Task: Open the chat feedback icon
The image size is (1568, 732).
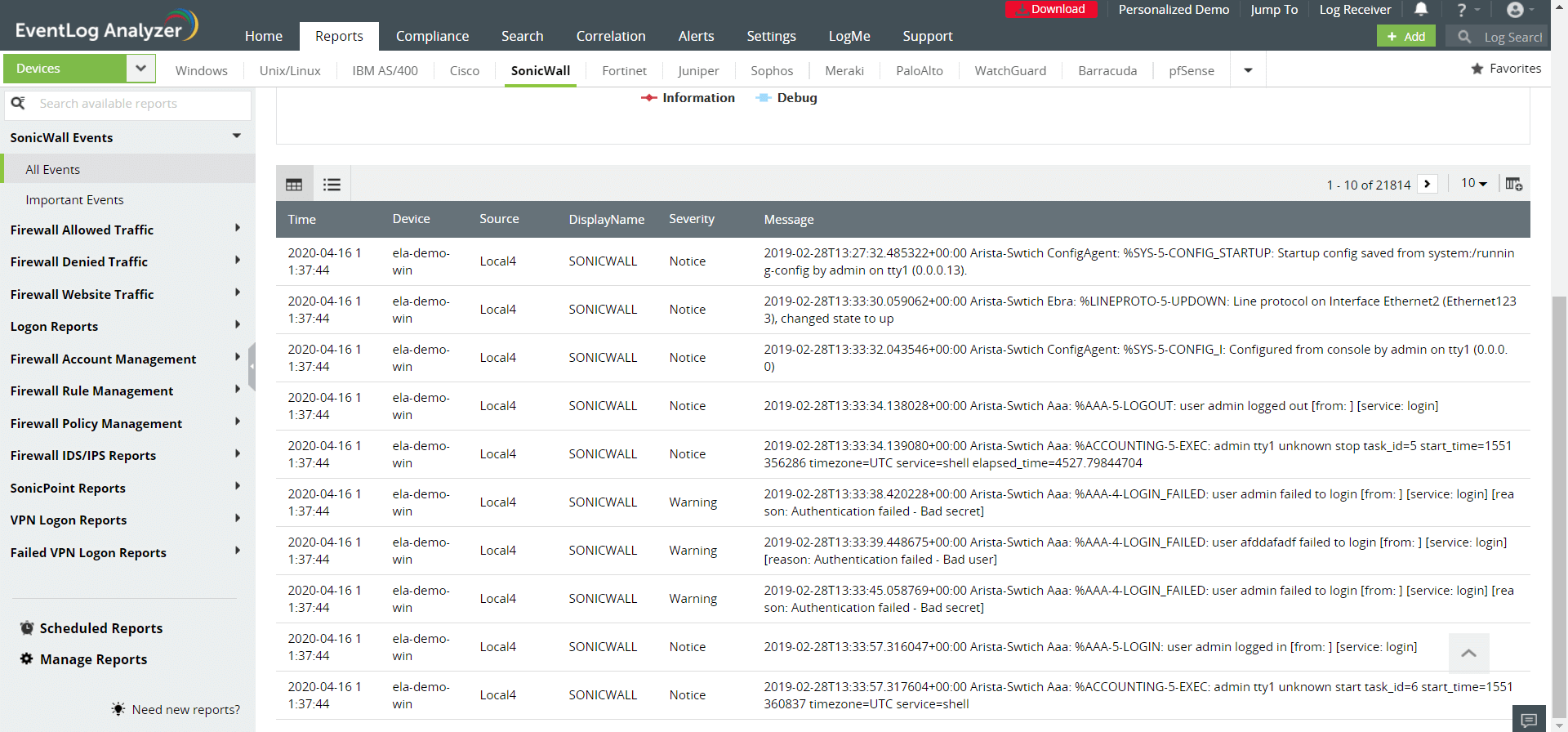Action: click(x=1529, y=719)
